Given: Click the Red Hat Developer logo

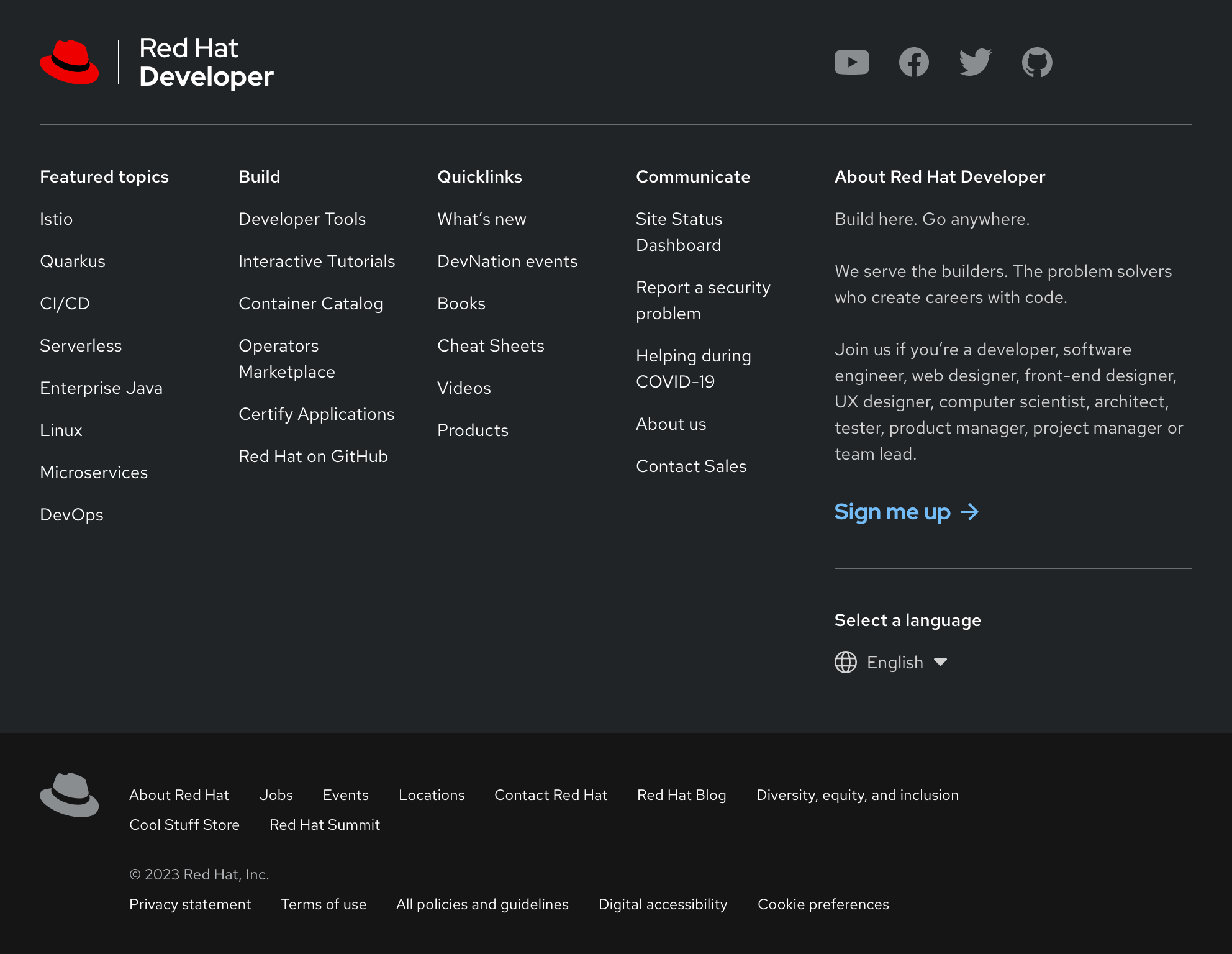Looking at the screenshot, I should click(x=156, y=62).
